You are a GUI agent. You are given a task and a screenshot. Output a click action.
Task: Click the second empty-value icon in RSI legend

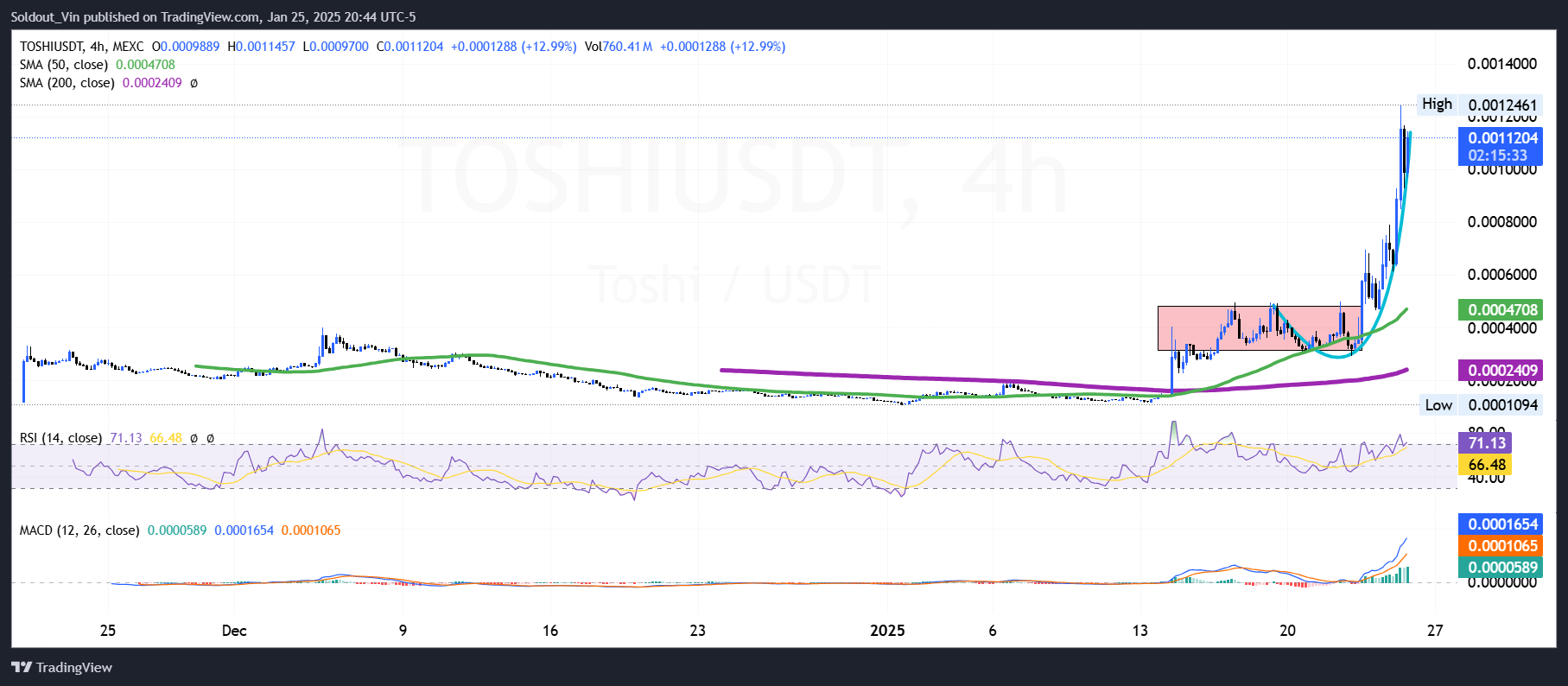pos(210,438)
